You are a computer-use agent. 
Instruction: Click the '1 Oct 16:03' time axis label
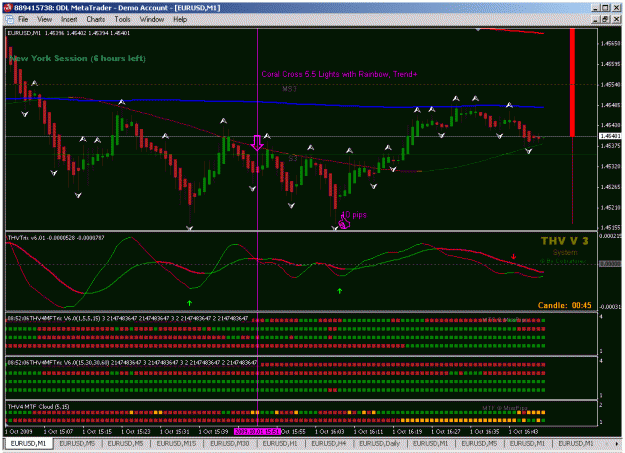pyautogui.click(x=330, y=431)
